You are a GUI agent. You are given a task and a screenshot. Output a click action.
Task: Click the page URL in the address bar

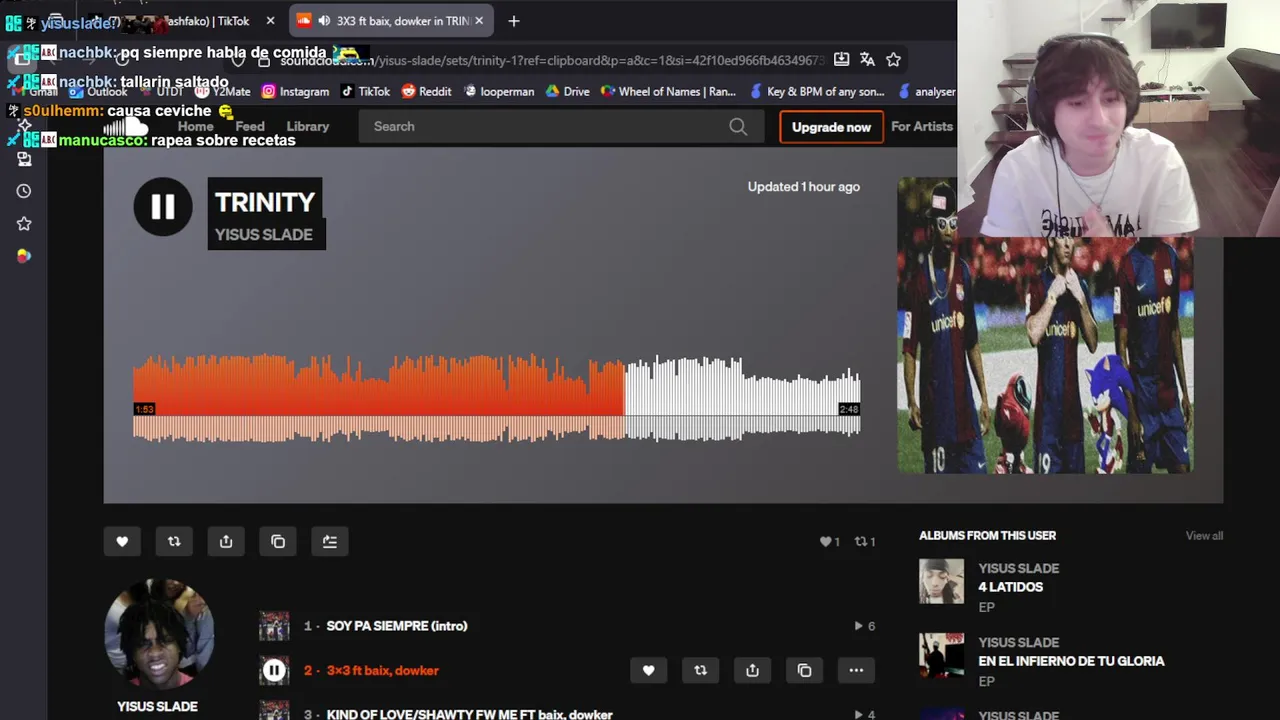[x=552, y=60]
